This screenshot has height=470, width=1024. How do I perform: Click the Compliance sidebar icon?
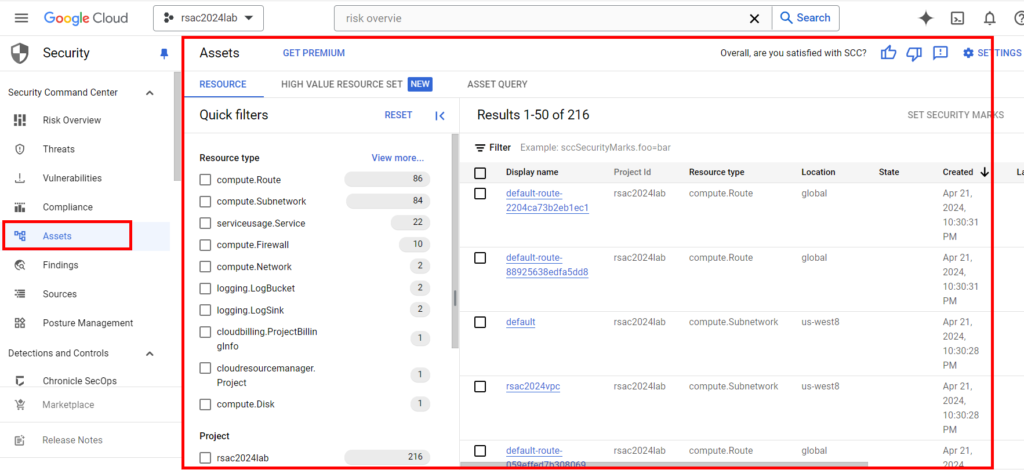[x=20, y=207]
